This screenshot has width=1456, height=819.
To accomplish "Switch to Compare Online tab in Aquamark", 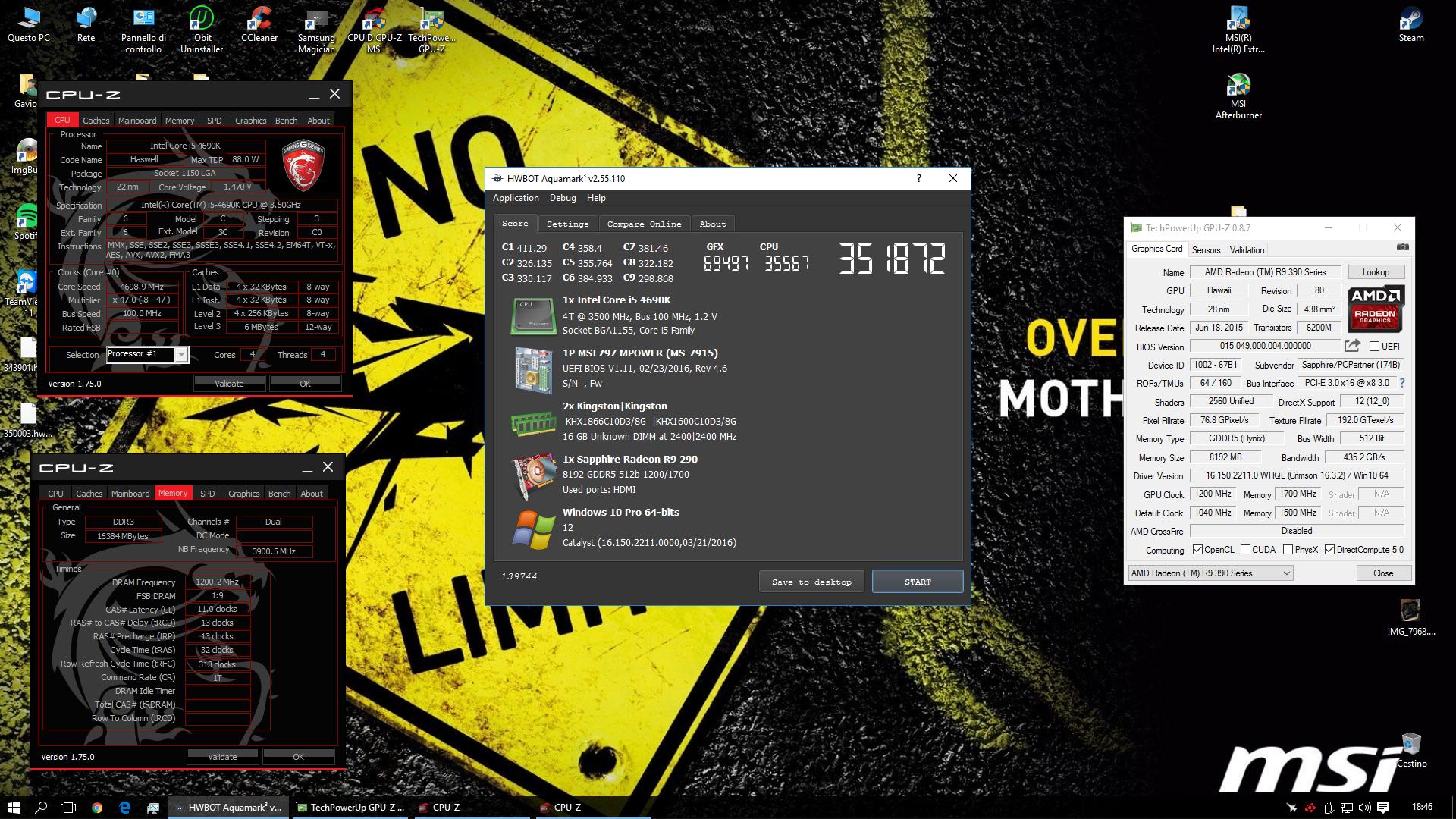I will (x=644, y=224).
